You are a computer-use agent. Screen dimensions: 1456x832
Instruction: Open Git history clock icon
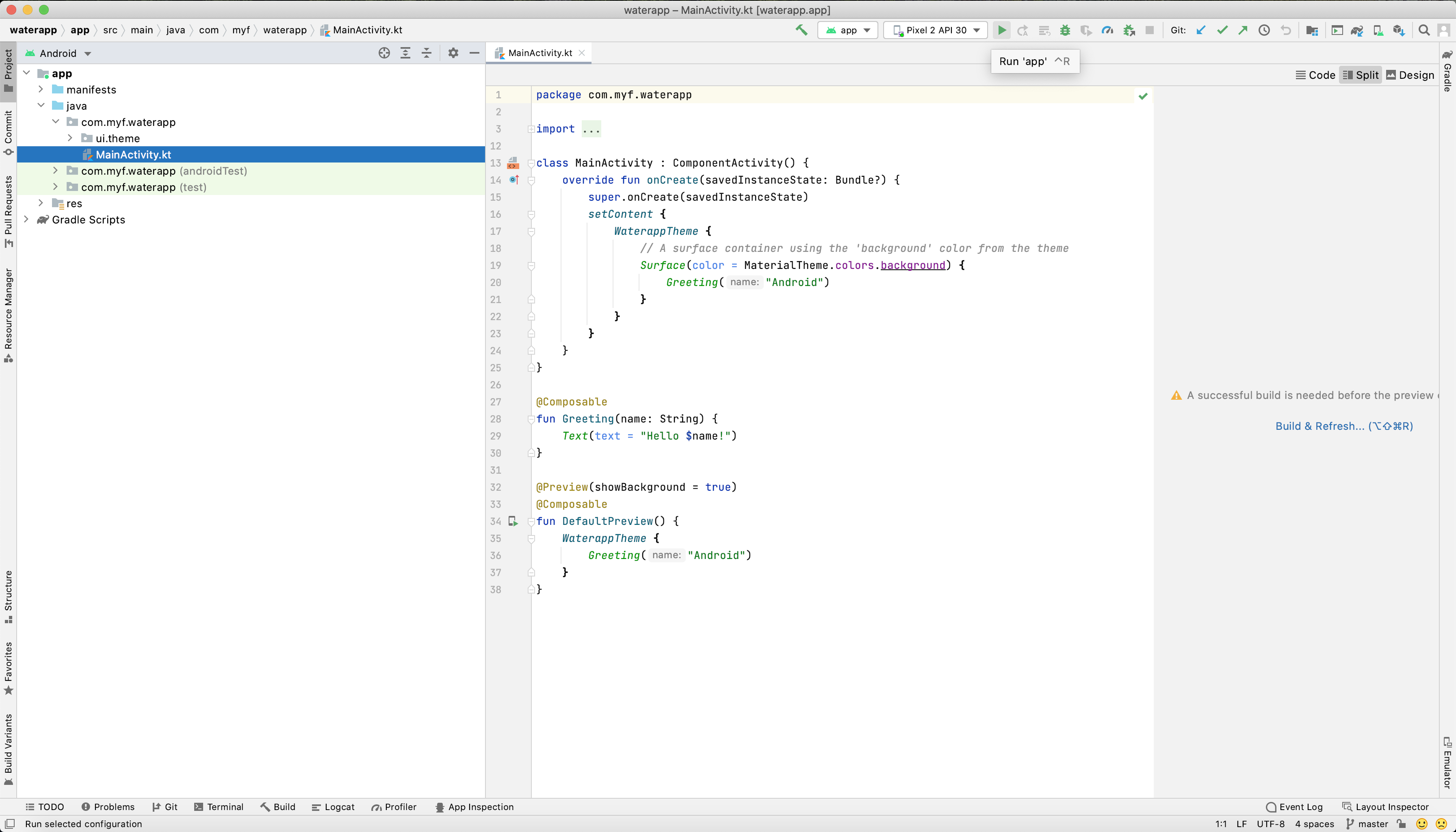pyautogui.click(x=1264, y=30)
